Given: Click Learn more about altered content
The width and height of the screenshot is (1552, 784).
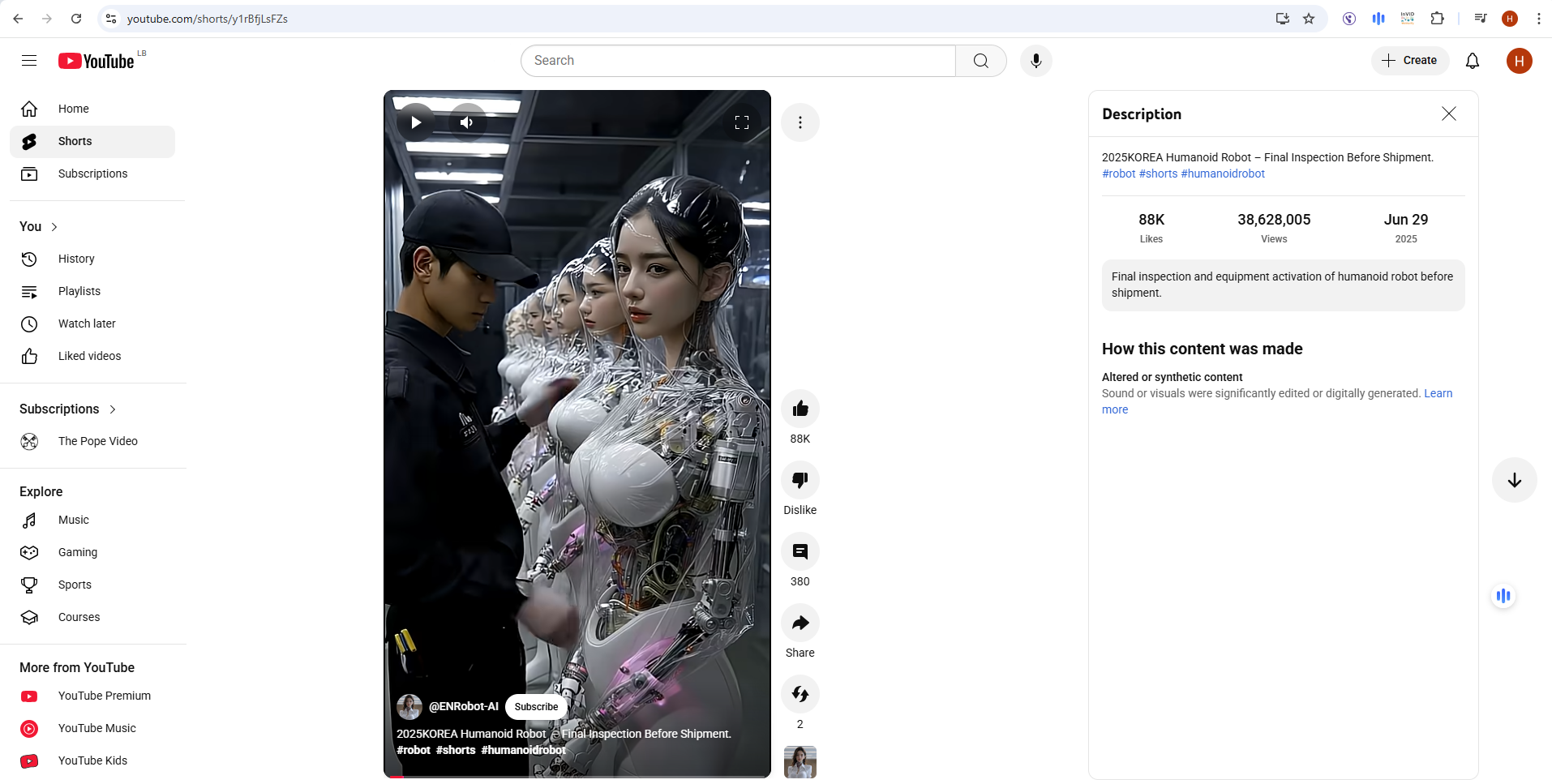Looking at the screenshot, I should click(1438, 393).
